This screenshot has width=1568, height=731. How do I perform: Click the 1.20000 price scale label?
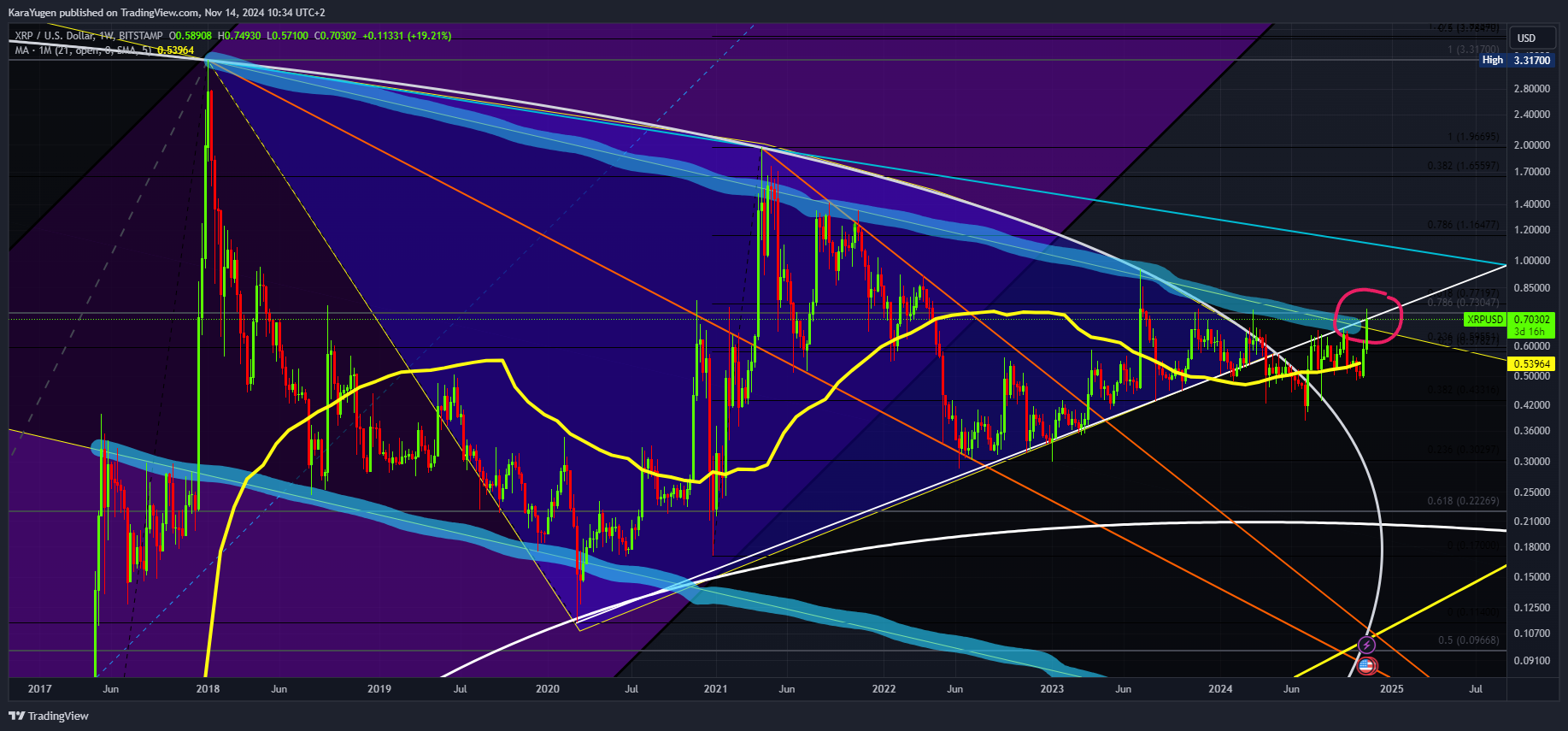tap(1531, 230)
